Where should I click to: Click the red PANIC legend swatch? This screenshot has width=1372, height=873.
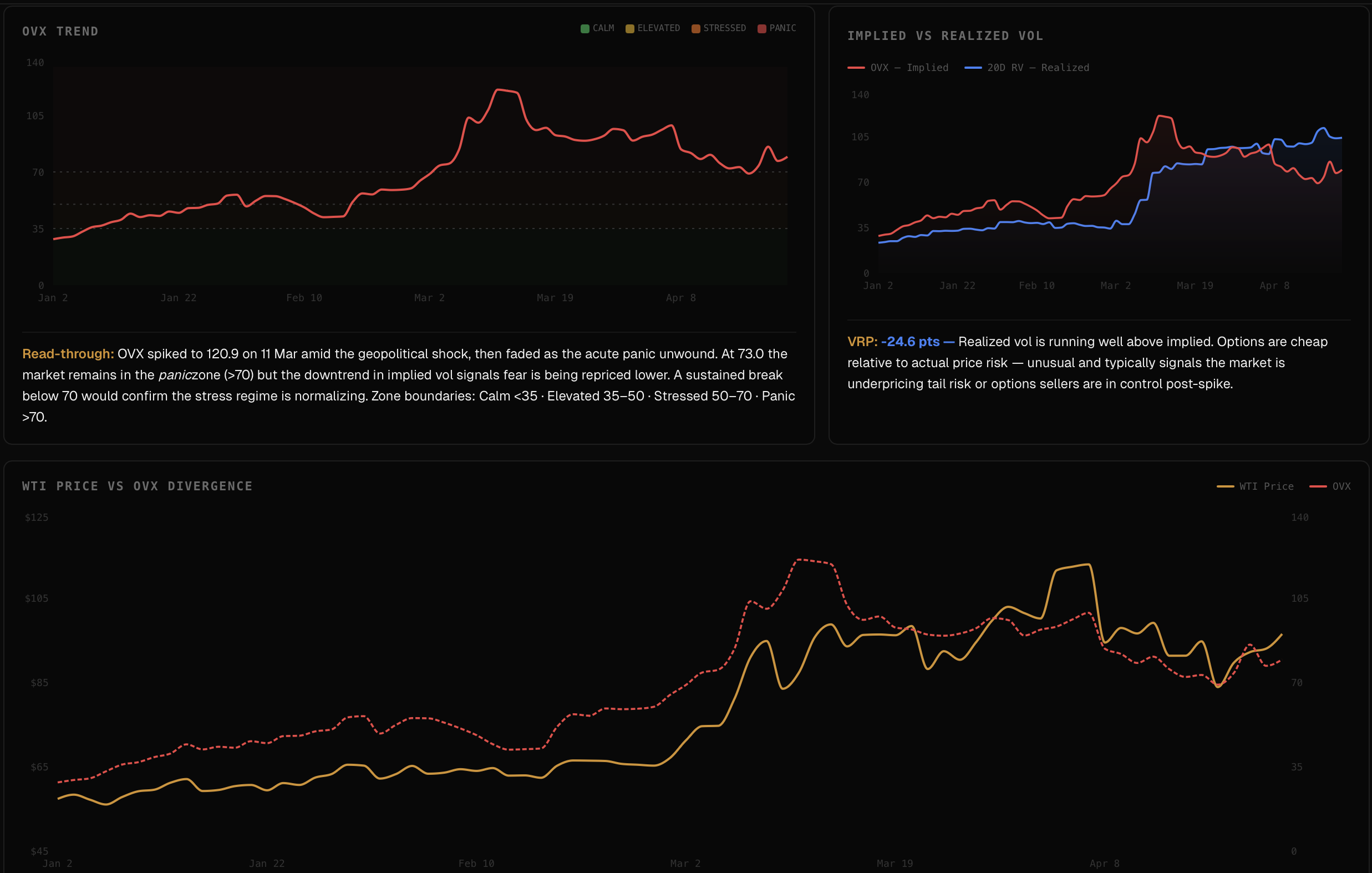762,28
